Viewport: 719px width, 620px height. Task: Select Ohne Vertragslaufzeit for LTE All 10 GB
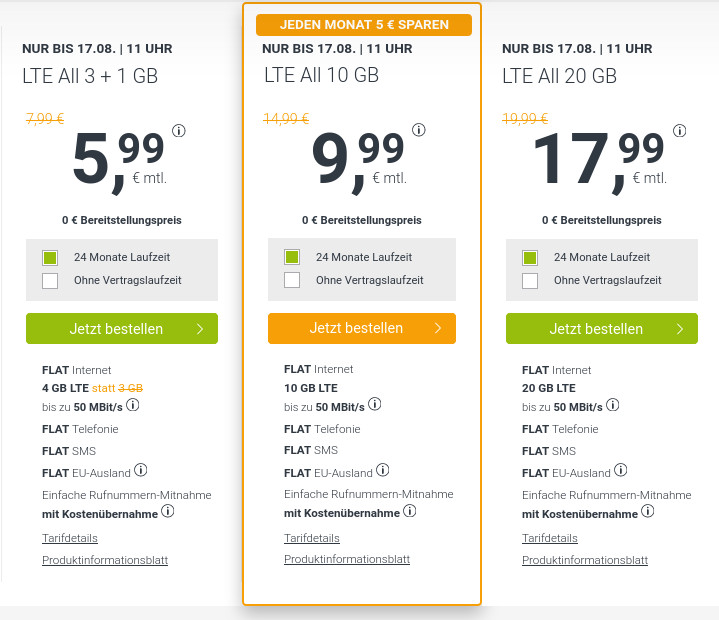coord(293,280)
